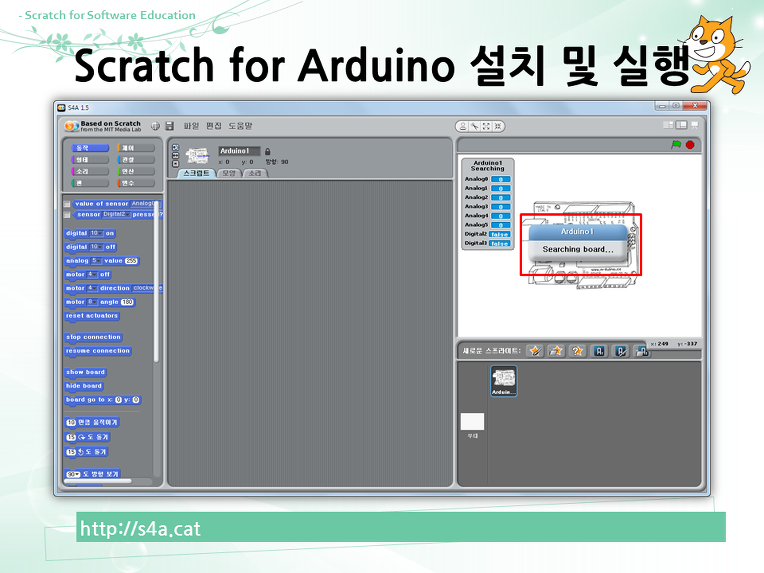The image size is (764, 573).
Task: Toggle sensor pressed monitor checkbox
Action: (67, 215)
